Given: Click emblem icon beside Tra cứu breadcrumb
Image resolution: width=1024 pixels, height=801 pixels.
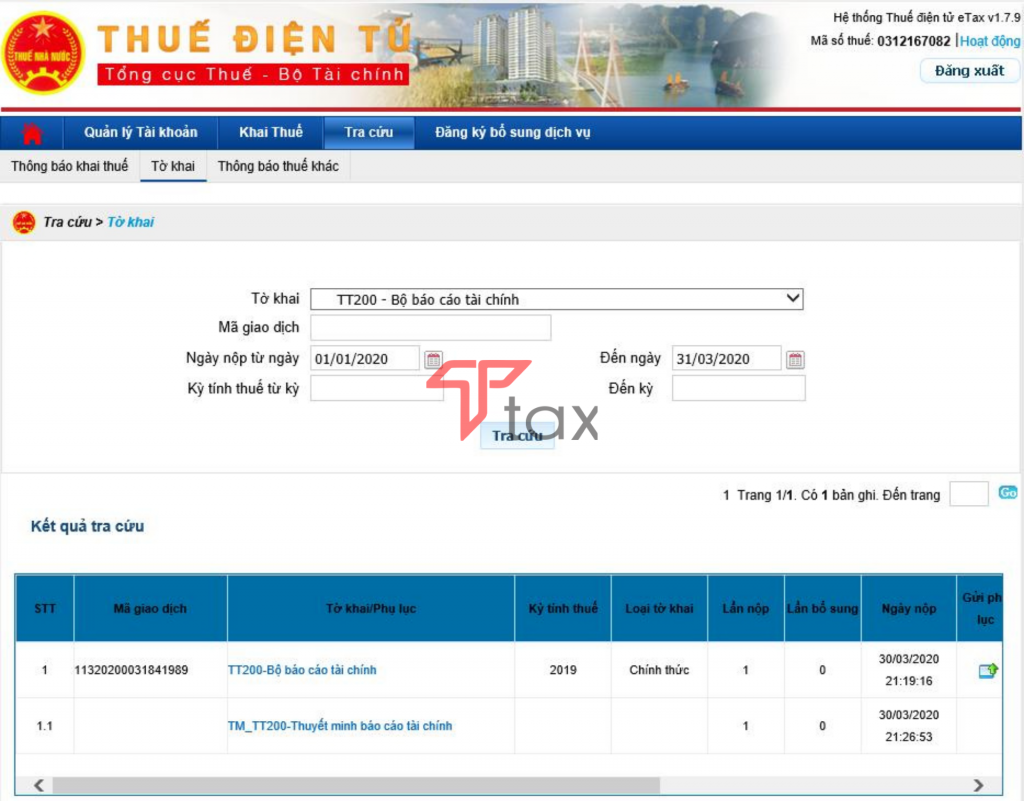Looking at the screenshot, I should (25, 221).
